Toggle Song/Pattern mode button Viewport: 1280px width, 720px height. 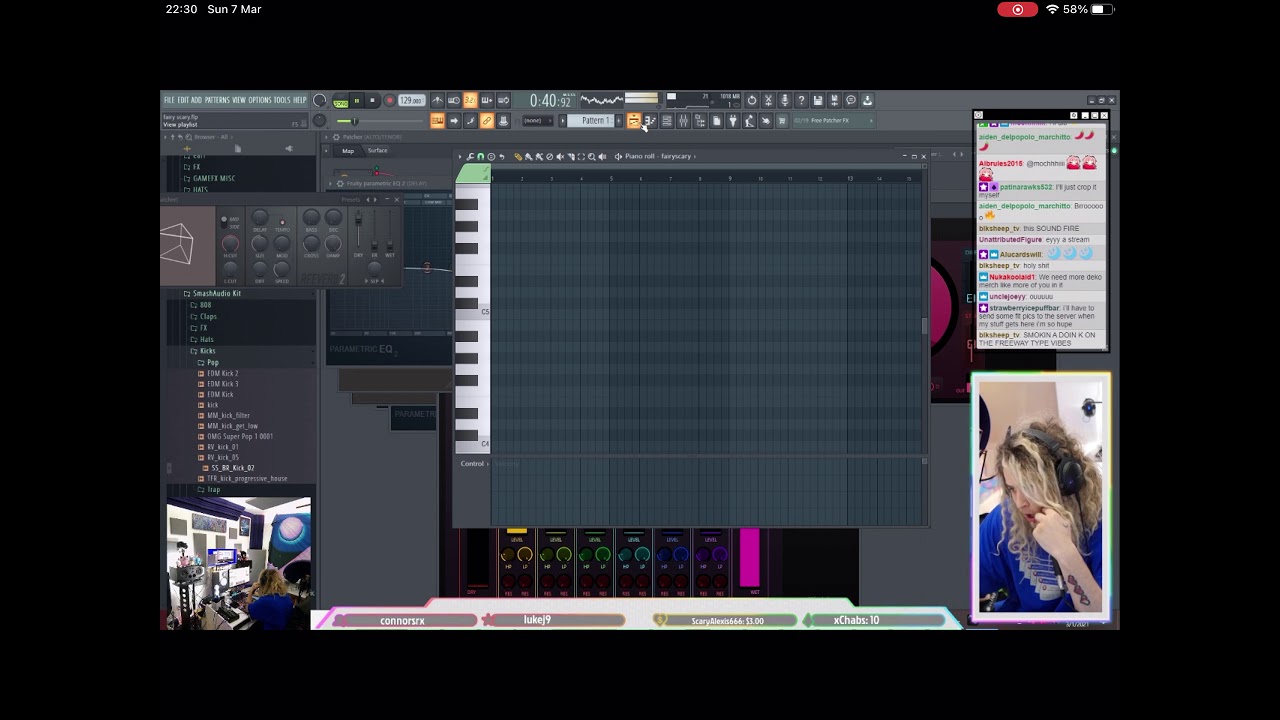(341, 101)
